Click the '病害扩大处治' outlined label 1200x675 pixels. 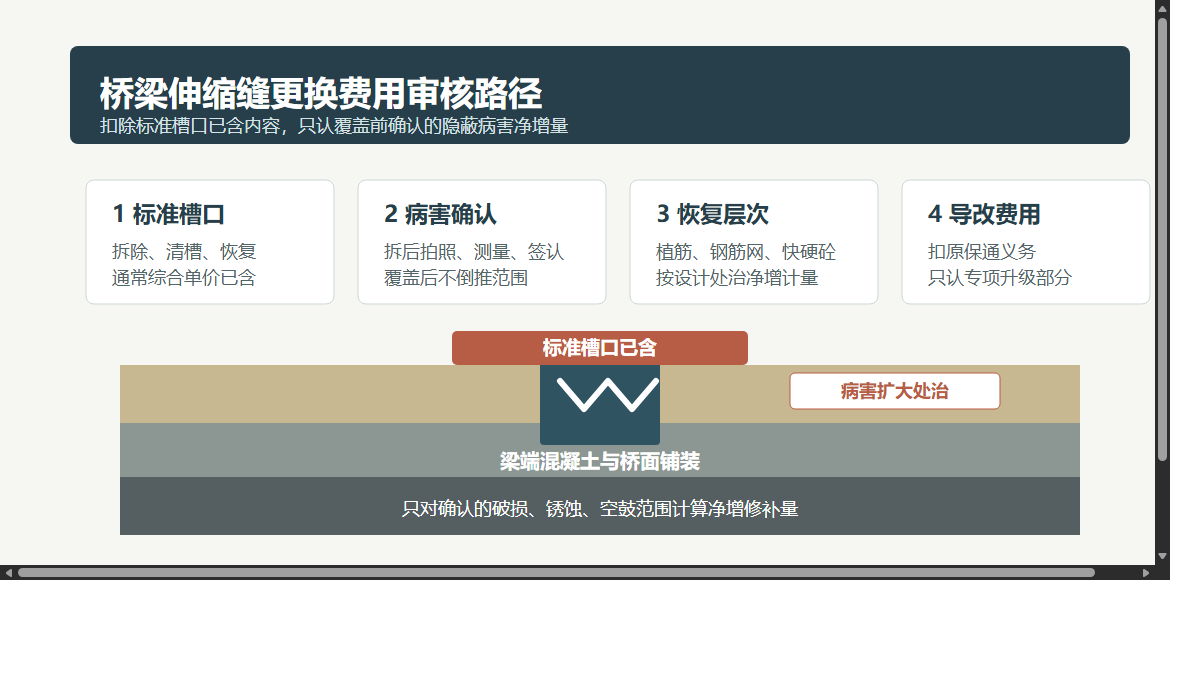click(x=895, y=391)
